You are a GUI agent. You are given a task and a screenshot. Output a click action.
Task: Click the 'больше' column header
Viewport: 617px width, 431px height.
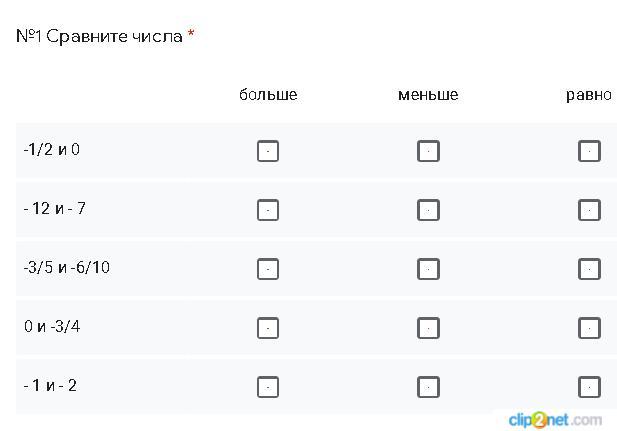click(268, 95)
